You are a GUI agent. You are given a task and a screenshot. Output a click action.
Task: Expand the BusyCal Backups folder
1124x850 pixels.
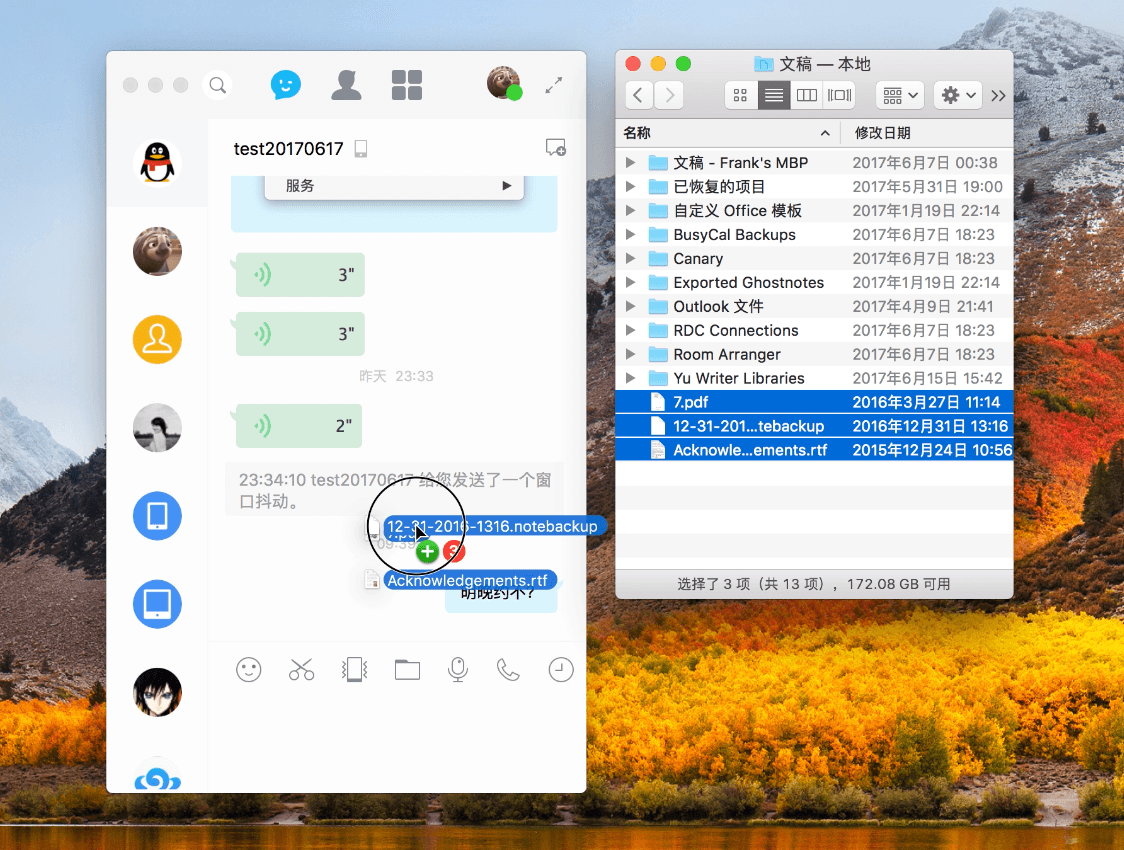pos(630,234)
